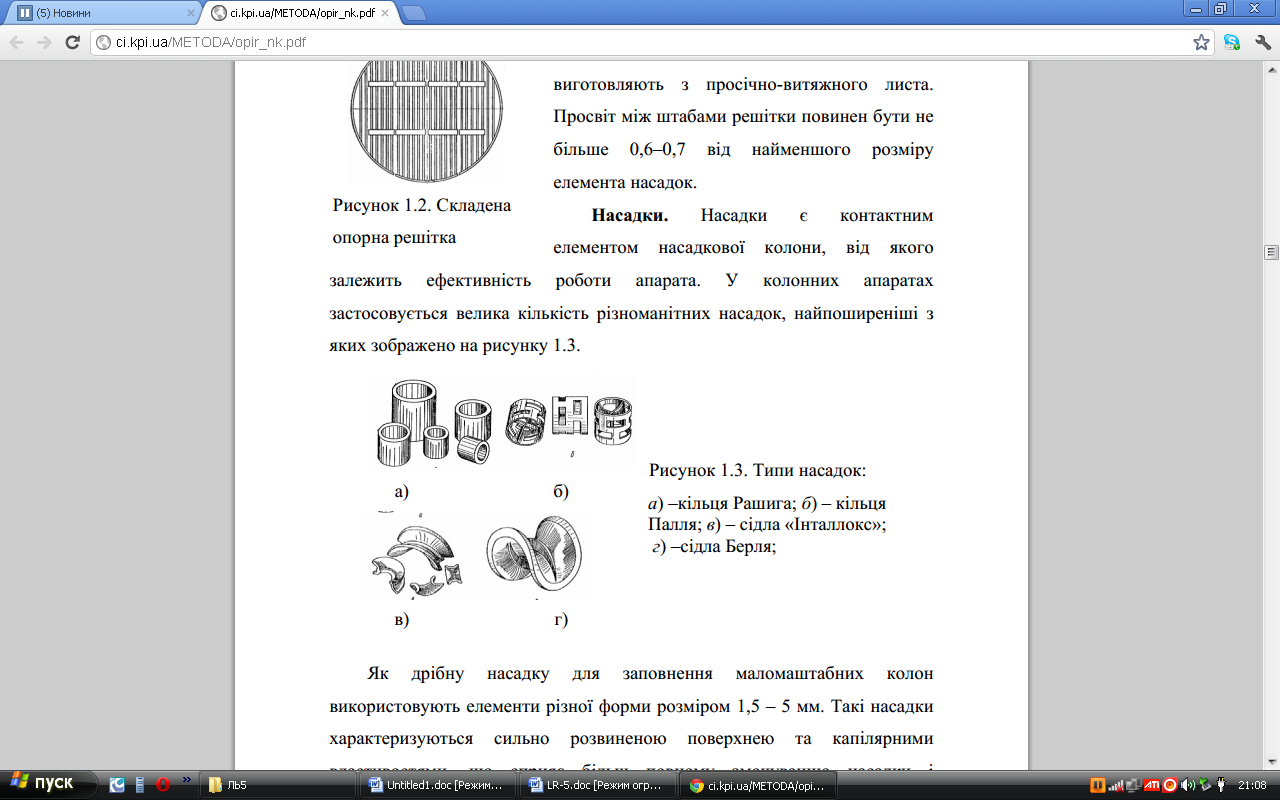Go forward using the browser forward arrow
The height and width of the screenshot is (800, 1280).
[x=44, y=42]
